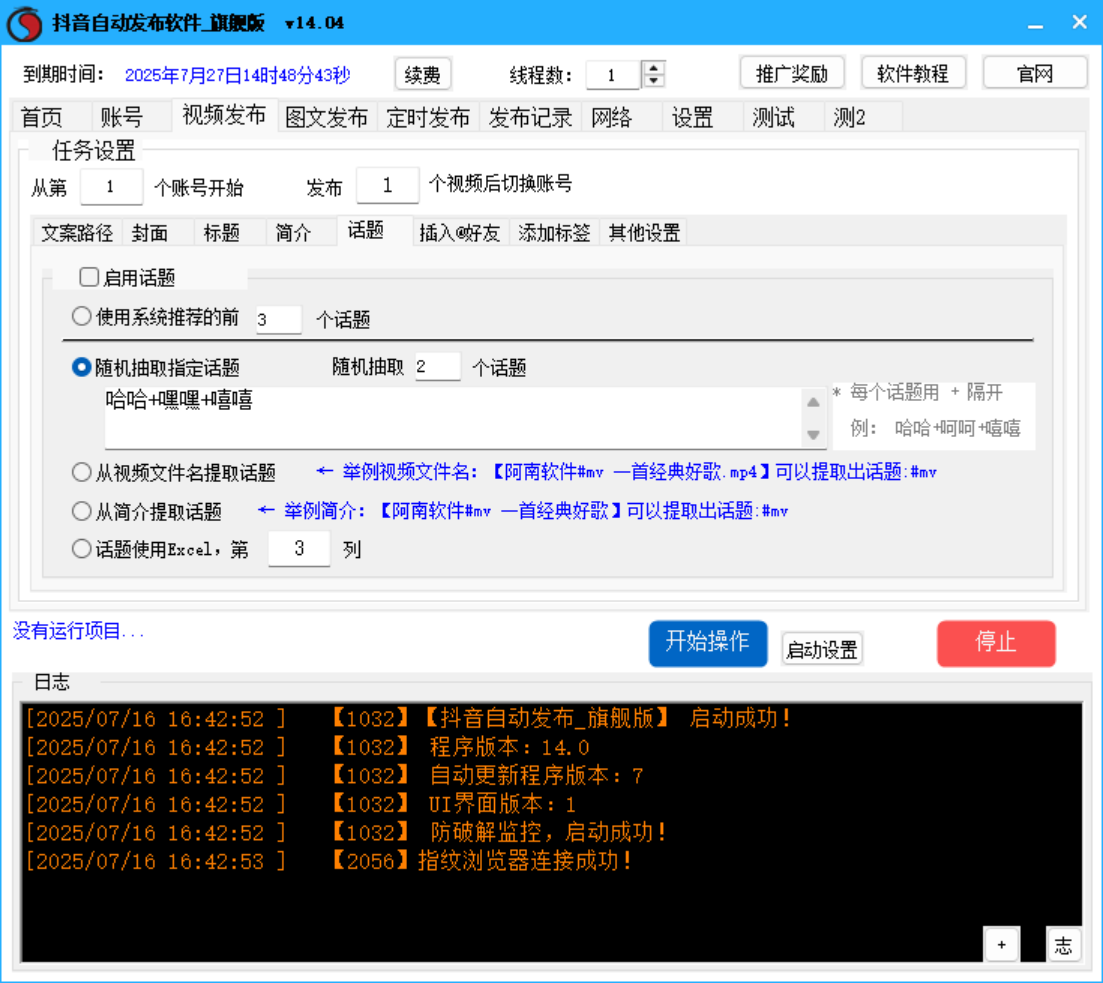Open the 插入@好友 sub-tab
This screenshot has height=983, width=1103.
coord(459,232)
